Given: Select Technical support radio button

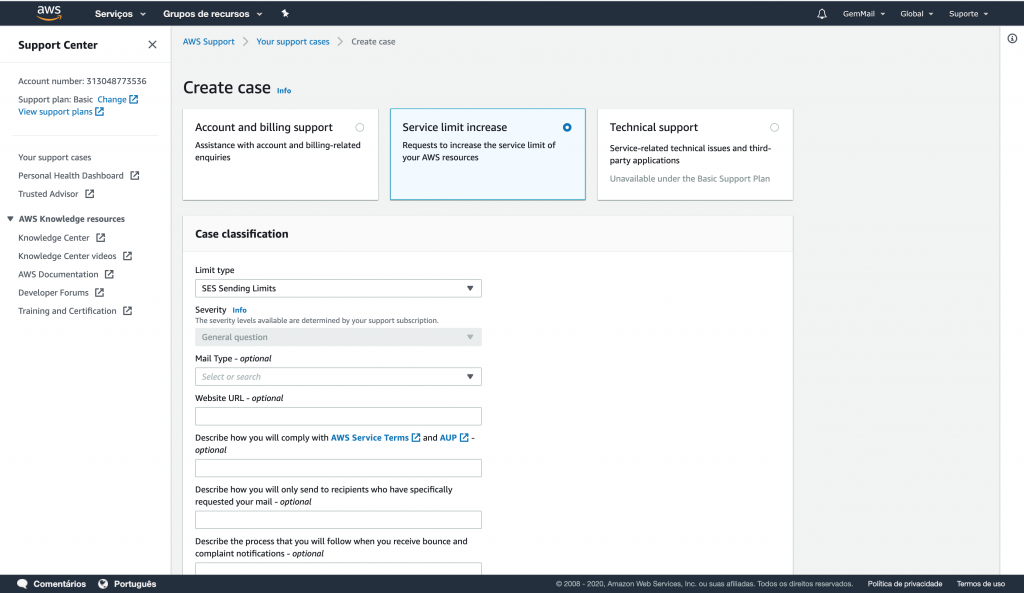Looking at the screenshot, I should pyautogui.click(x=775, y=127).
